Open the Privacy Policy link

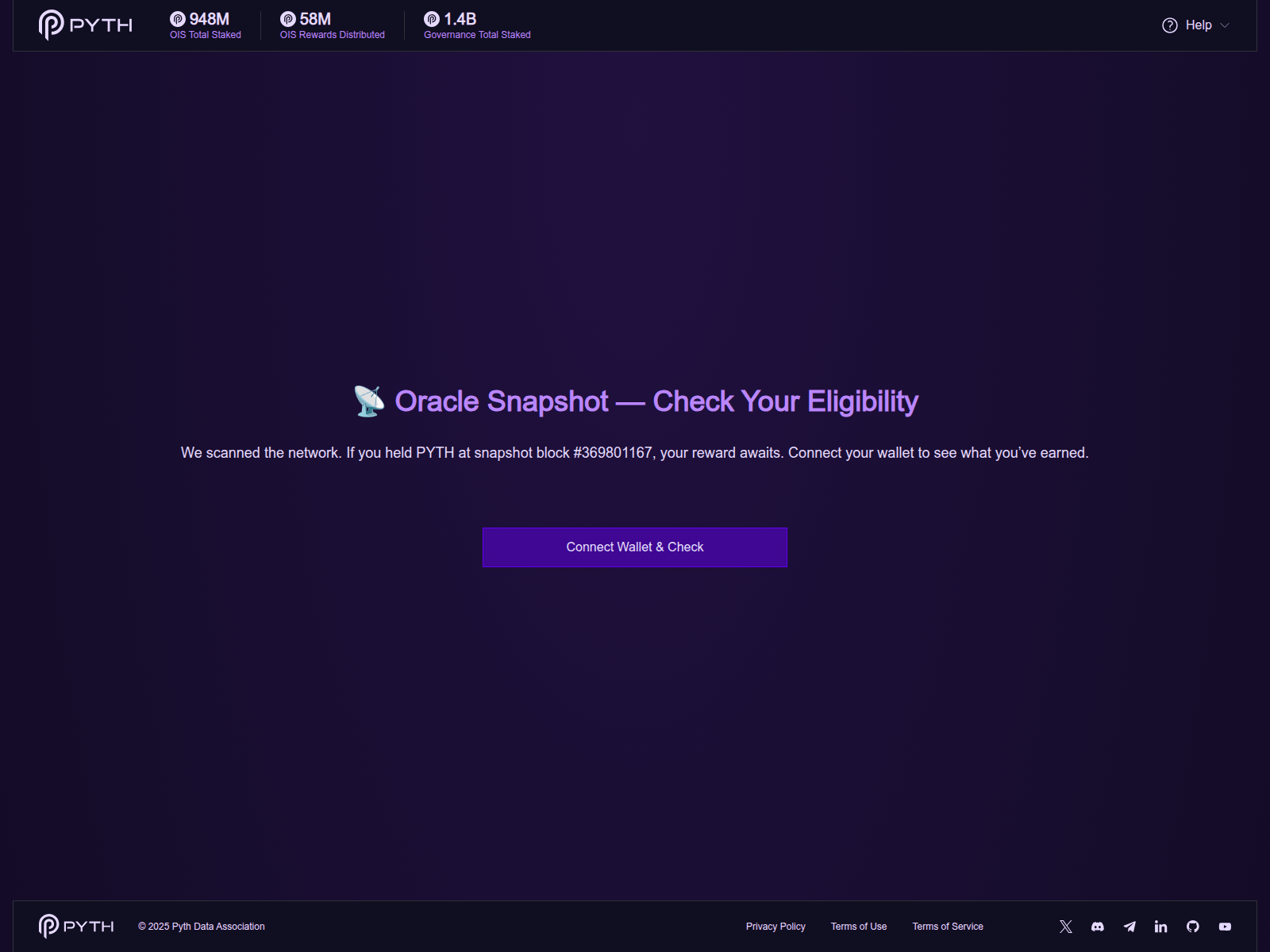[x=775, y=927]
